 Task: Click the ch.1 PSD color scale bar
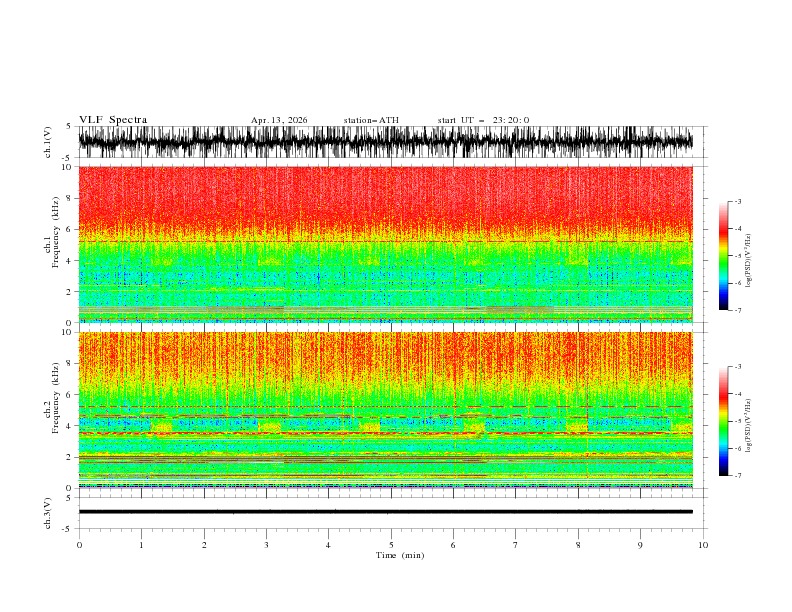723,256
